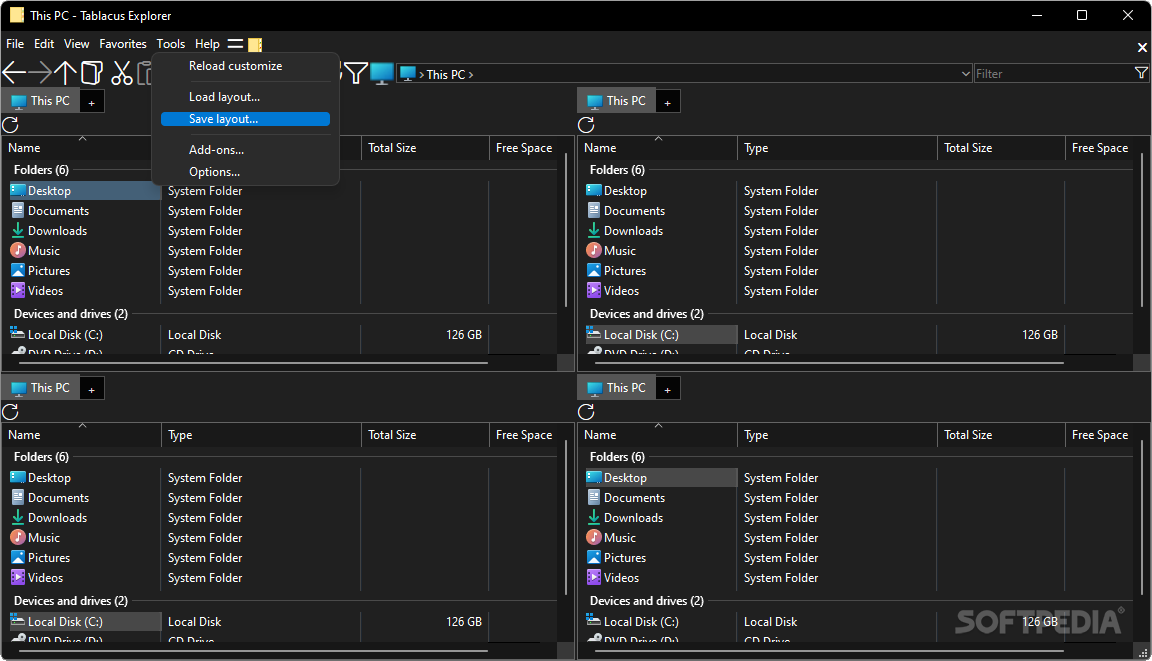Sort by Type column in bottom-right pane
Viewport: 1152px width, 661px height.
[837, 435]
